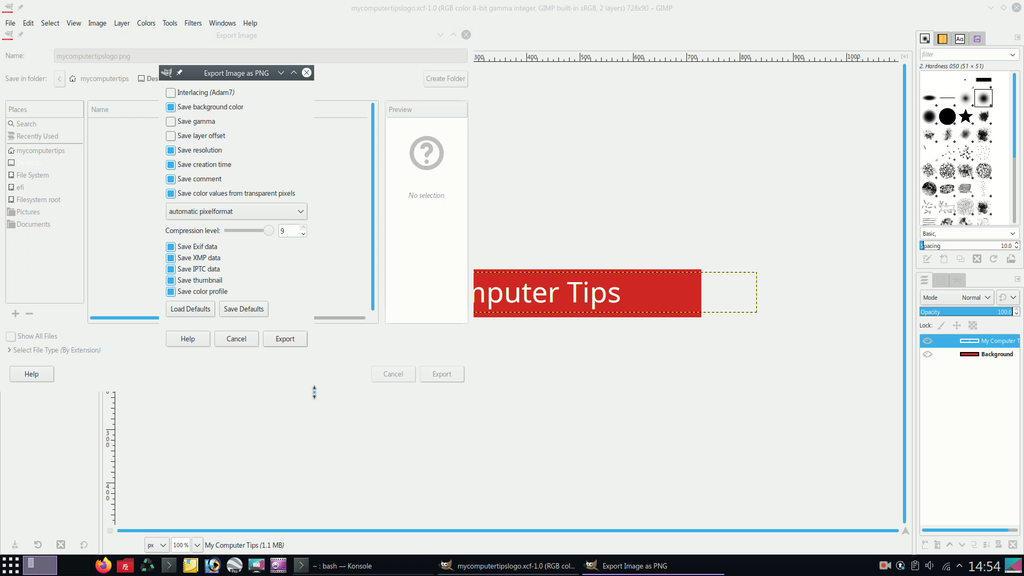1024x576 pixels.
Task: Select the large solid round brush
Action: coord(947,116)
